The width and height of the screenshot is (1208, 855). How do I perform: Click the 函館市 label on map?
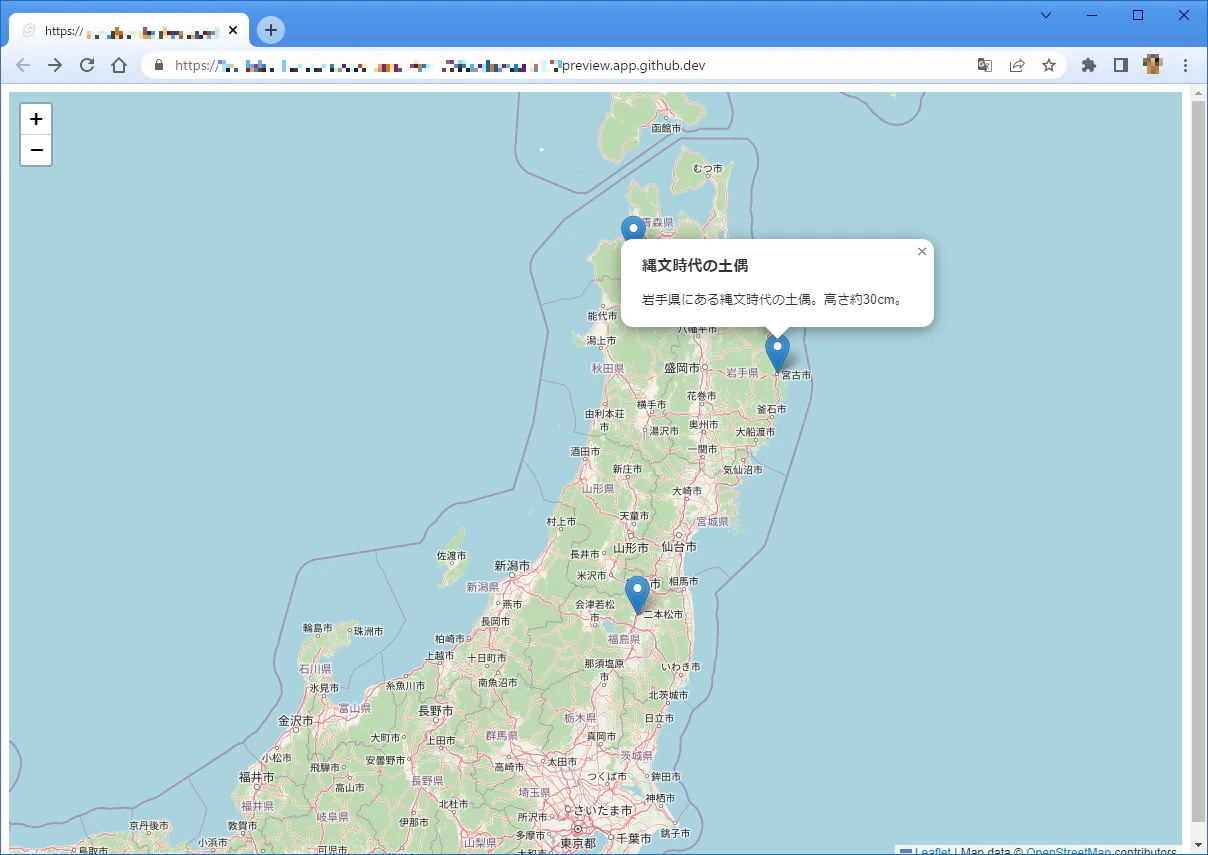[666, 128]
